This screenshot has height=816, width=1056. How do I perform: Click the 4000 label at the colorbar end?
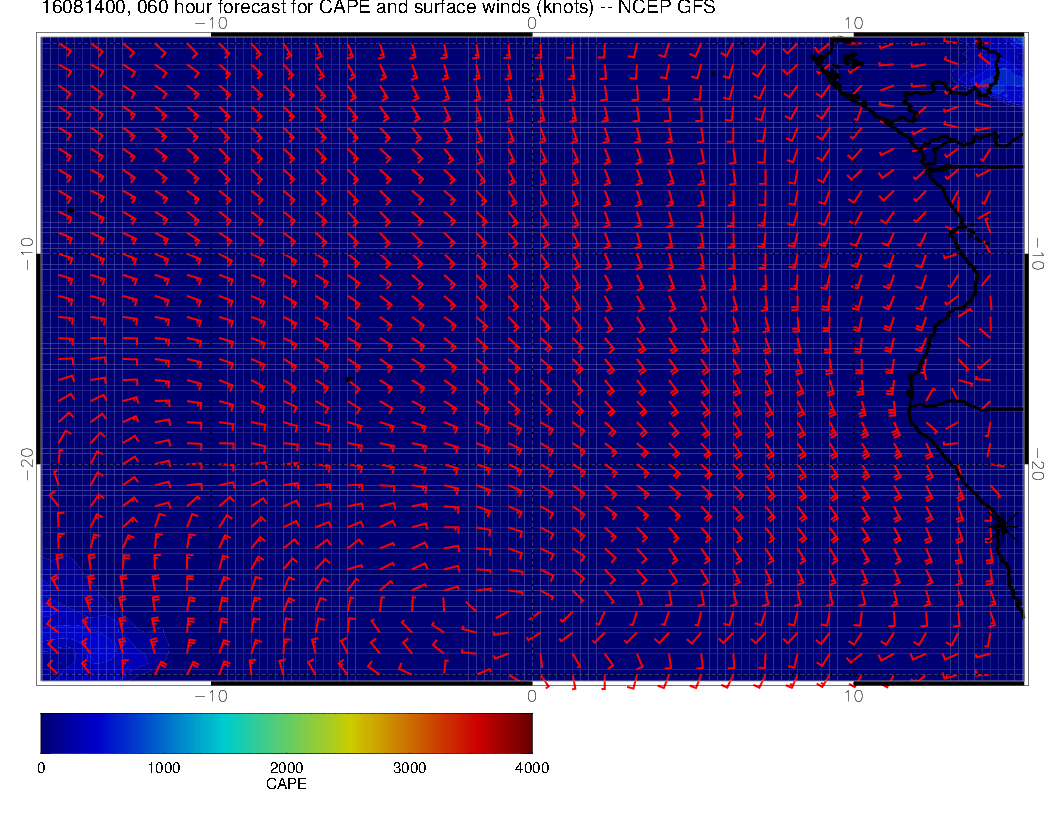[531, 768]
